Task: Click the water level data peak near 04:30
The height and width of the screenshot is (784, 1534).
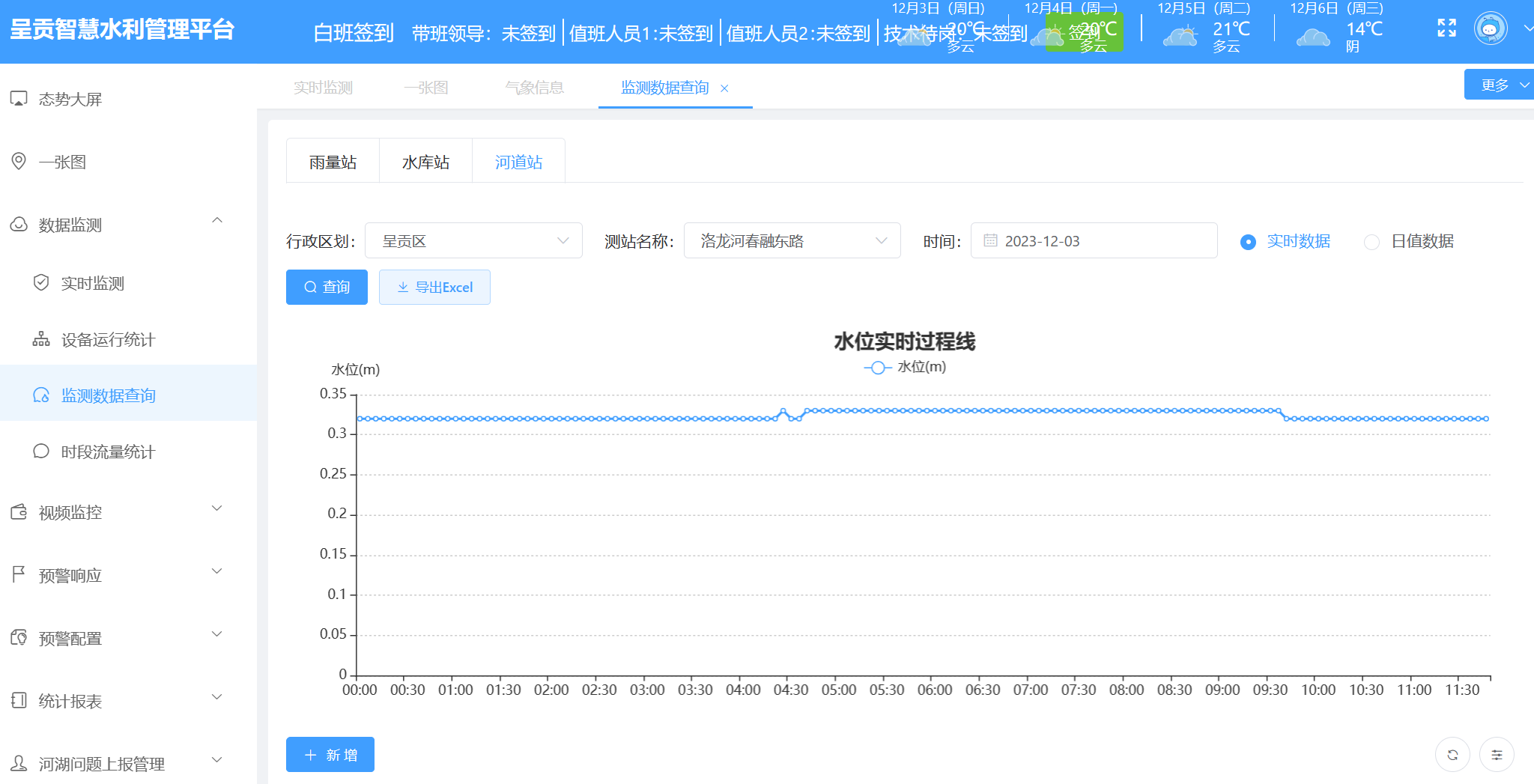Action: (x=783, y=410)
